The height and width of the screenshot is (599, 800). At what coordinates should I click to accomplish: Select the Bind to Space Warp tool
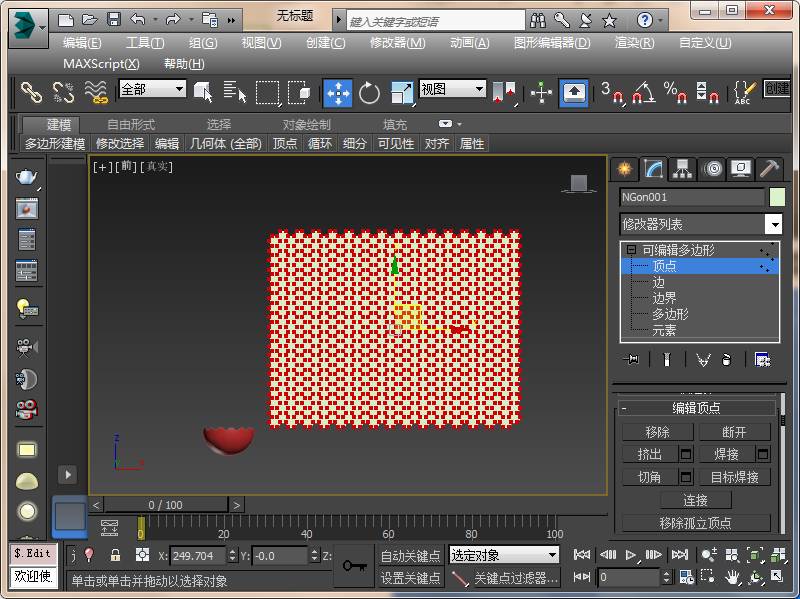96,92
